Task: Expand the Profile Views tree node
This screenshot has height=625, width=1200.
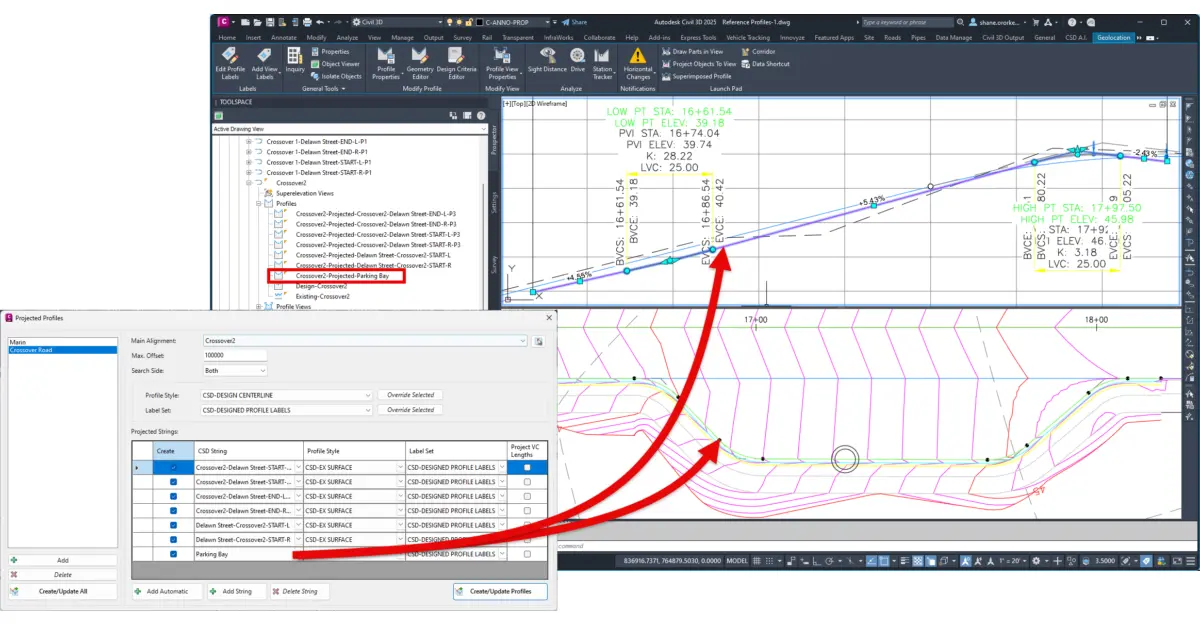Action: tap(258, 307)
